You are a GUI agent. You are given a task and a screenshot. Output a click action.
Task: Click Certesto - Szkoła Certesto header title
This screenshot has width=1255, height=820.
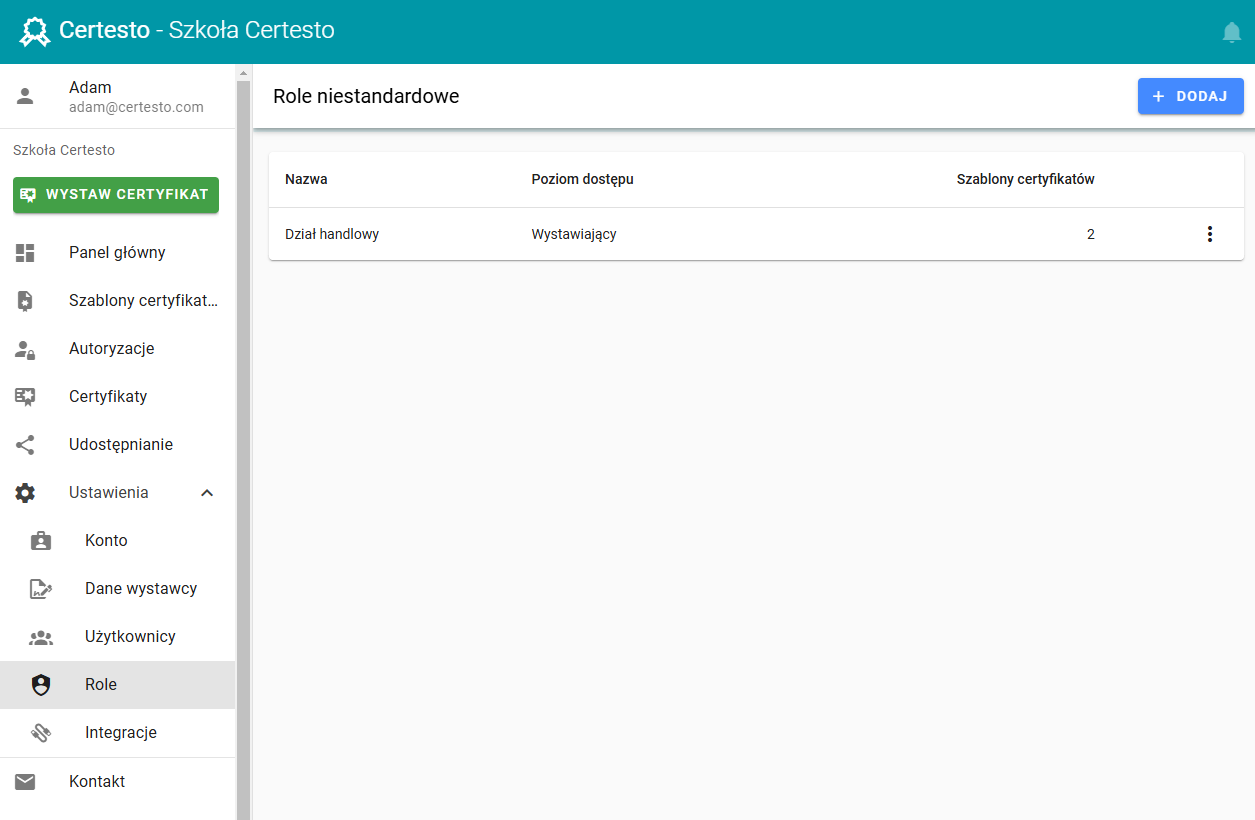(197, 31)
